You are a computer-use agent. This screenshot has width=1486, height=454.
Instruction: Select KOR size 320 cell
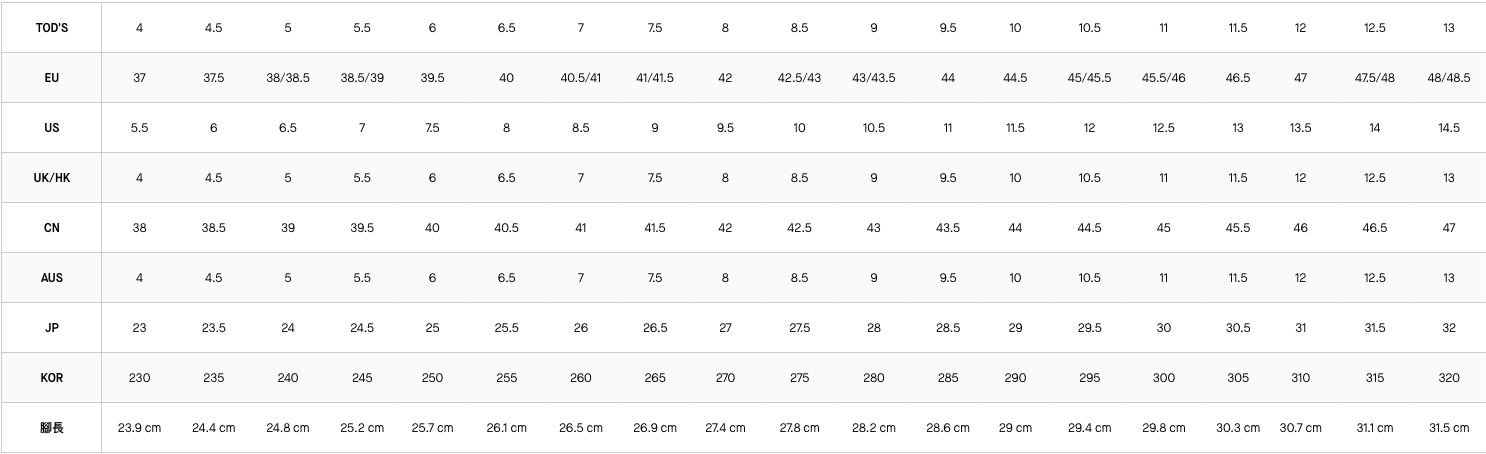tap(1448, 378)
